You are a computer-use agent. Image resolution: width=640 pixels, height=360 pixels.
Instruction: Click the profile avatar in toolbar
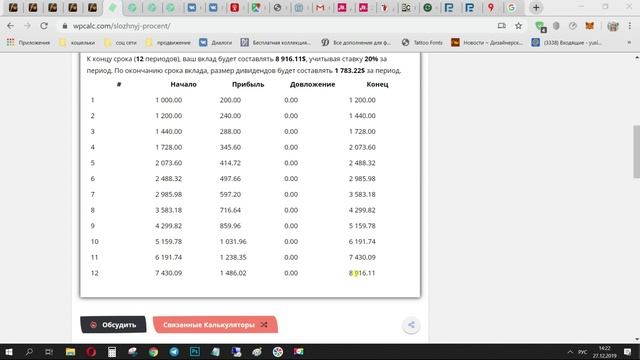pos(613,26)
